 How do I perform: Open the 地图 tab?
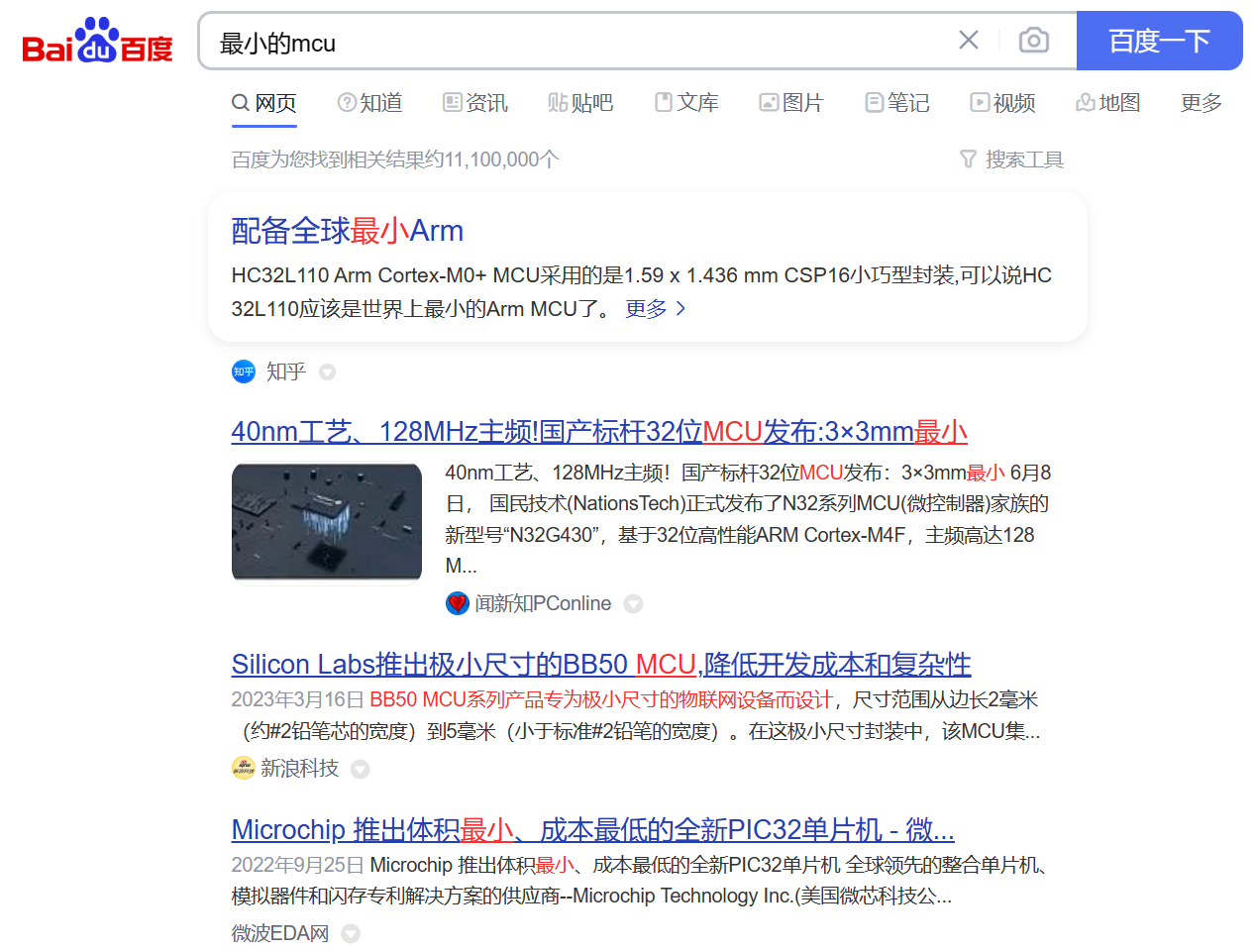coord(1108,103)
